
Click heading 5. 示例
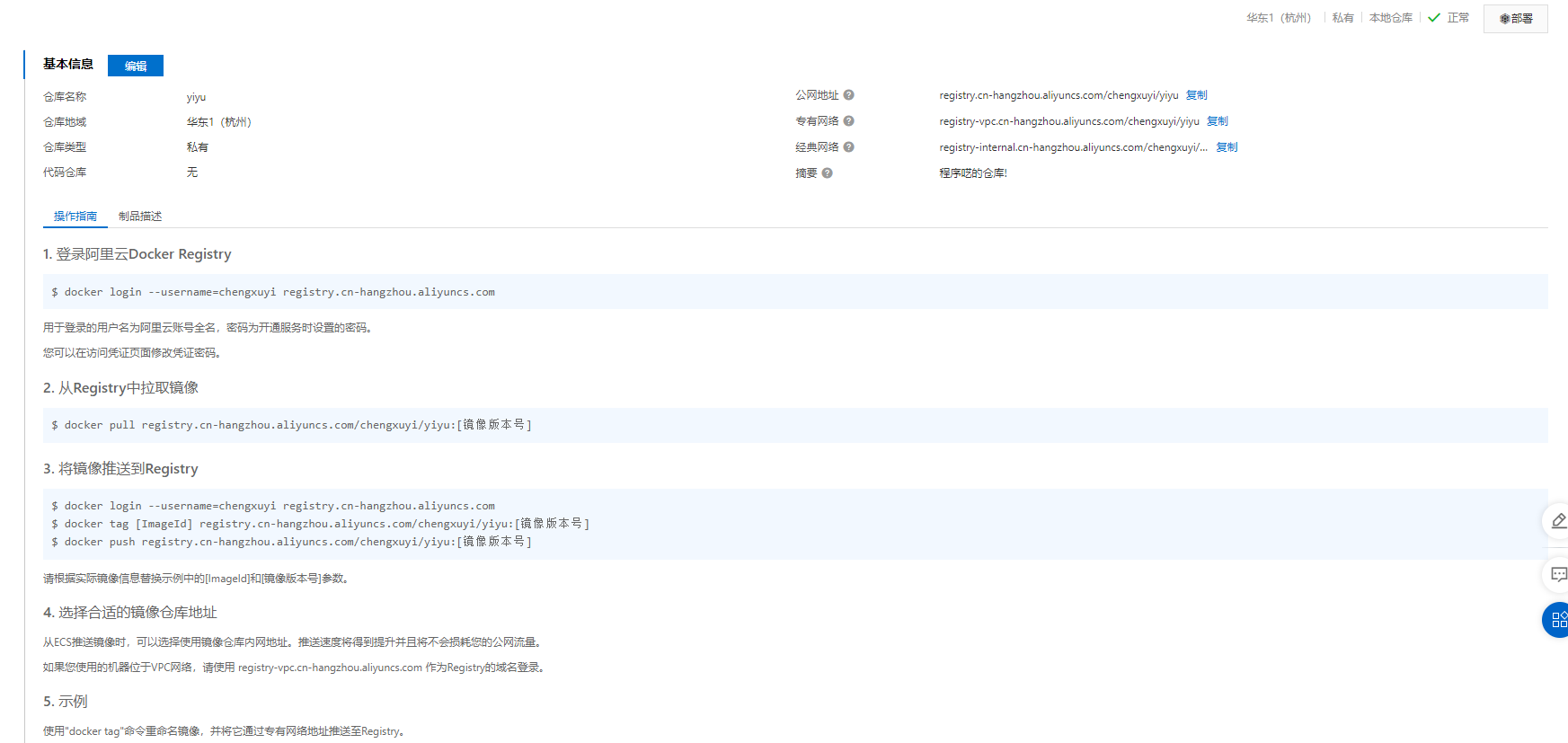(66, 702)
